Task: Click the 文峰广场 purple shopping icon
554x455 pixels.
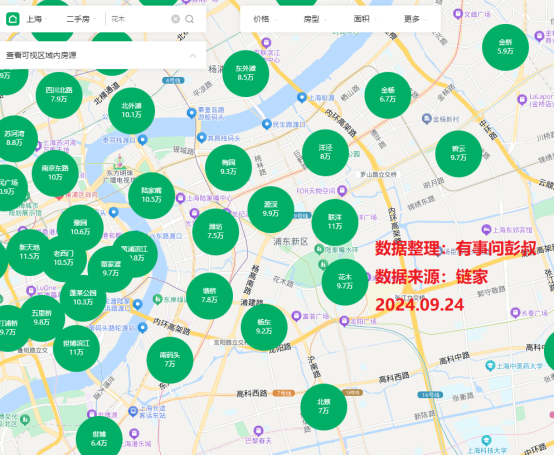Action: 458,14
